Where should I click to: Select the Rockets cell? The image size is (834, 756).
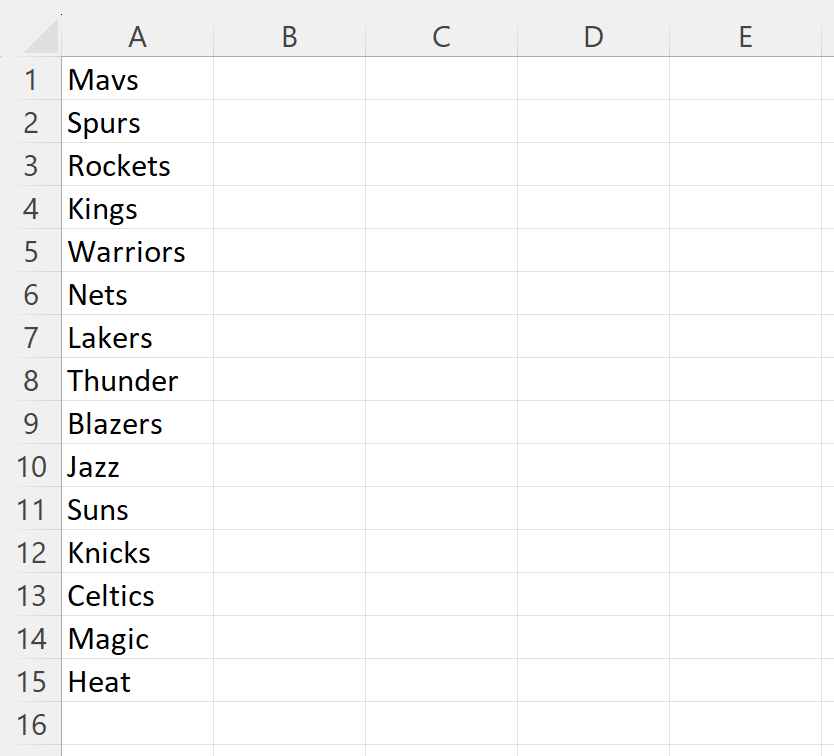click(x=138, y=164)
